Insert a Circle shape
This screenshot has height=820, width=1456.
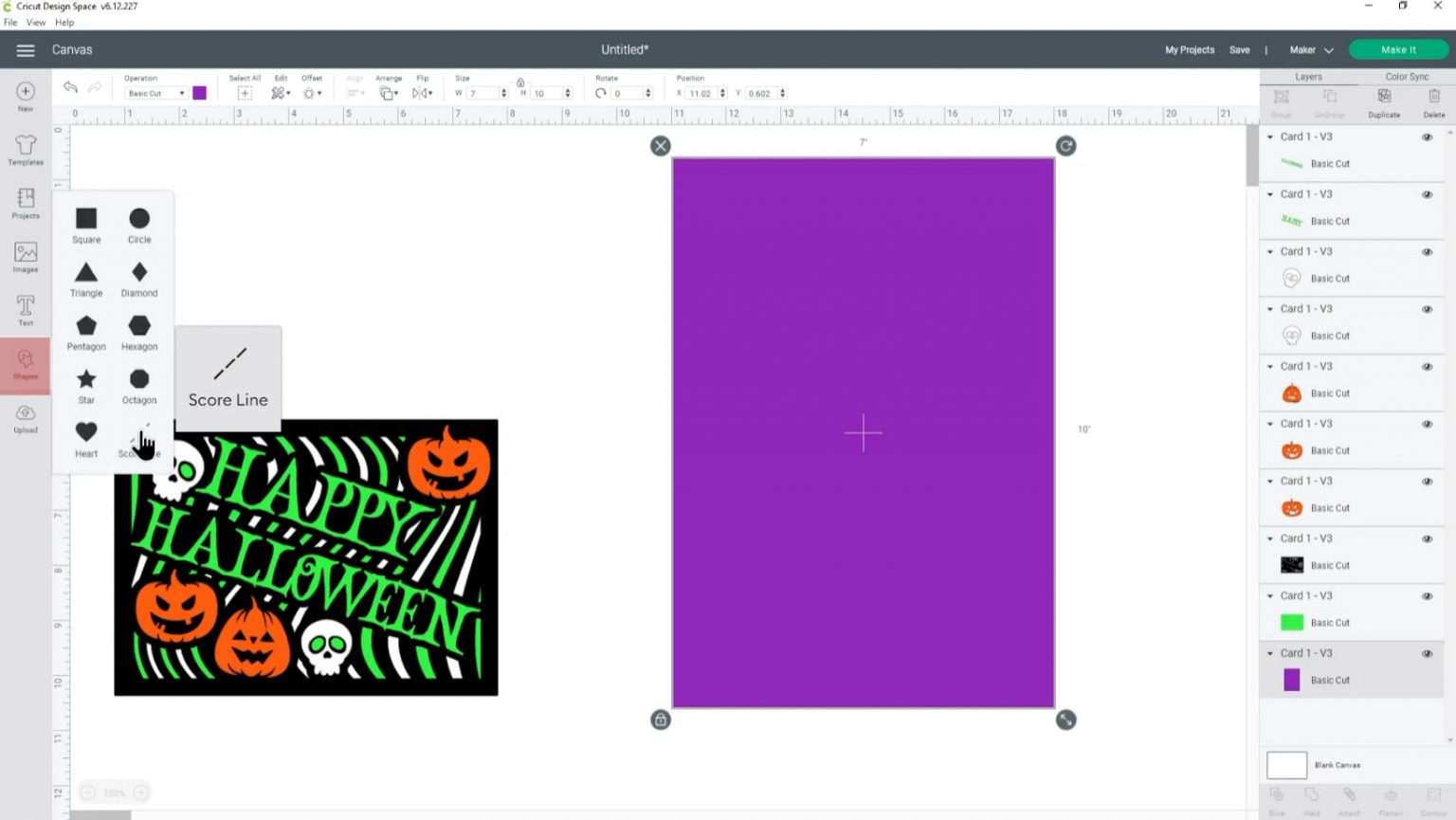coord(139,226)
